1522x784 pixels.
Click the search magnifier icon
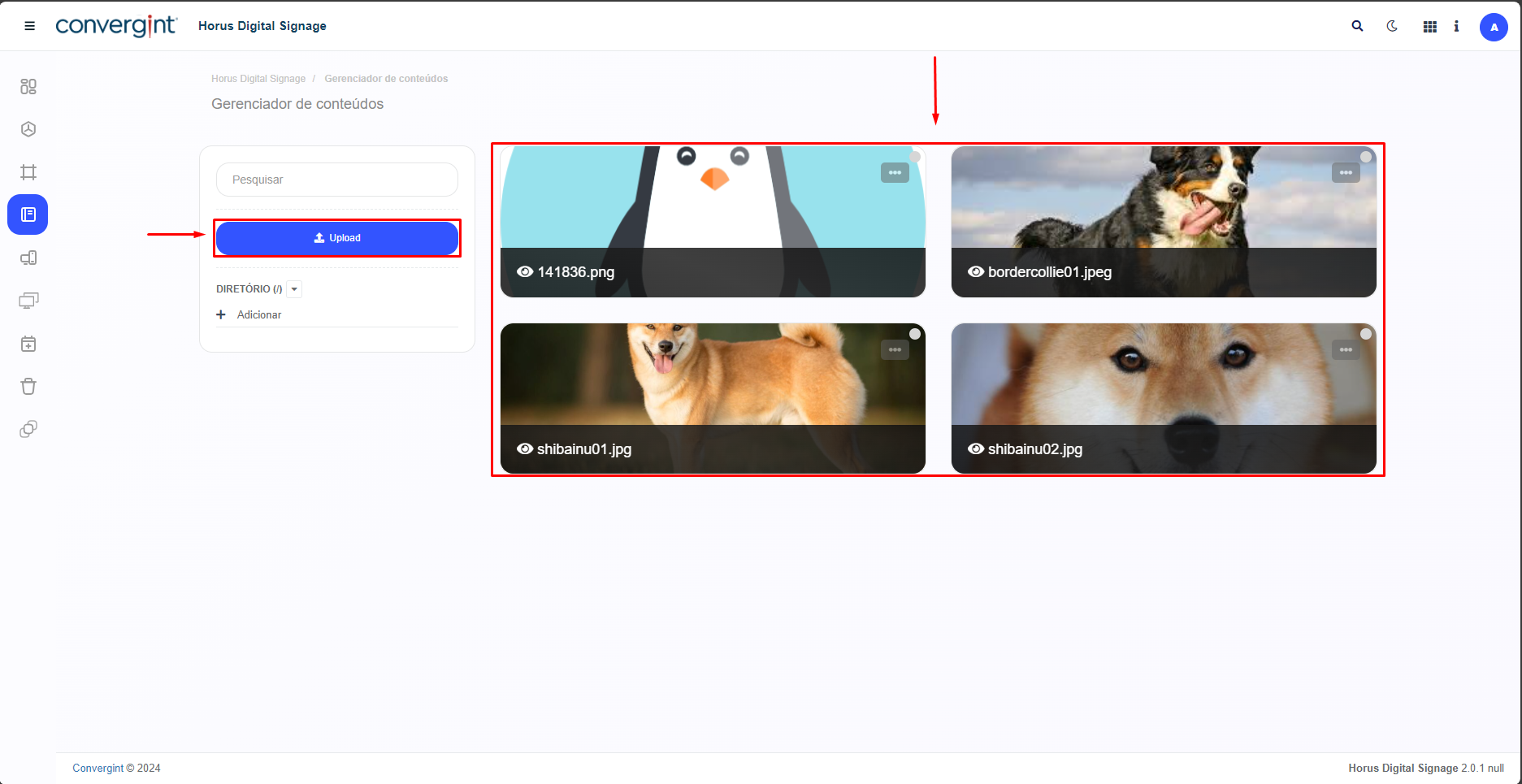click(x=1357, y=26)
